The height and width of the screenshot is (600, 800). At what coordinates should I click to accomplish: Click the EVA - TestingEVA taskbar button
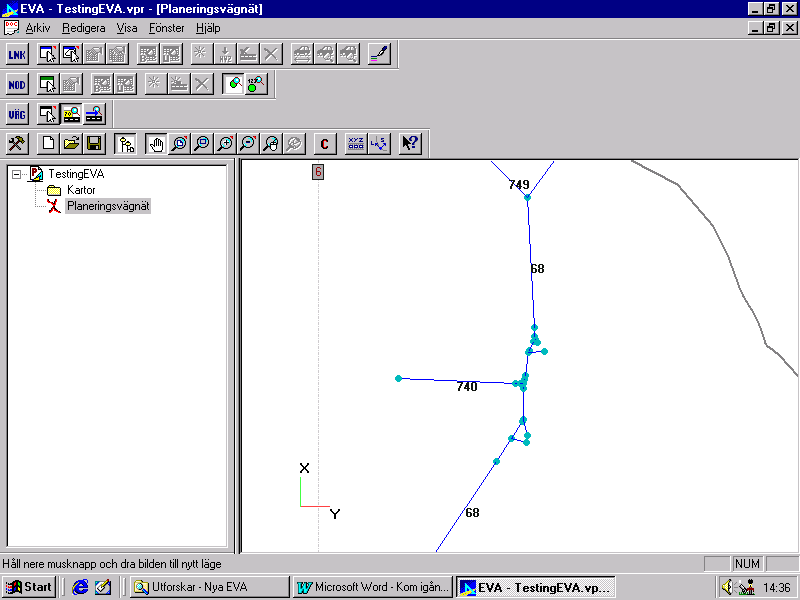[536, 587]
